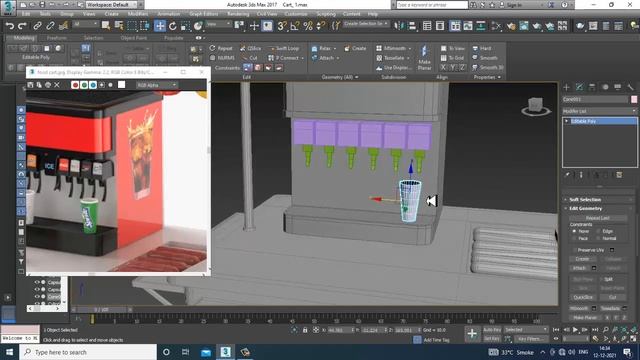Activate Select and Rotate tool

tap(173, 26)
